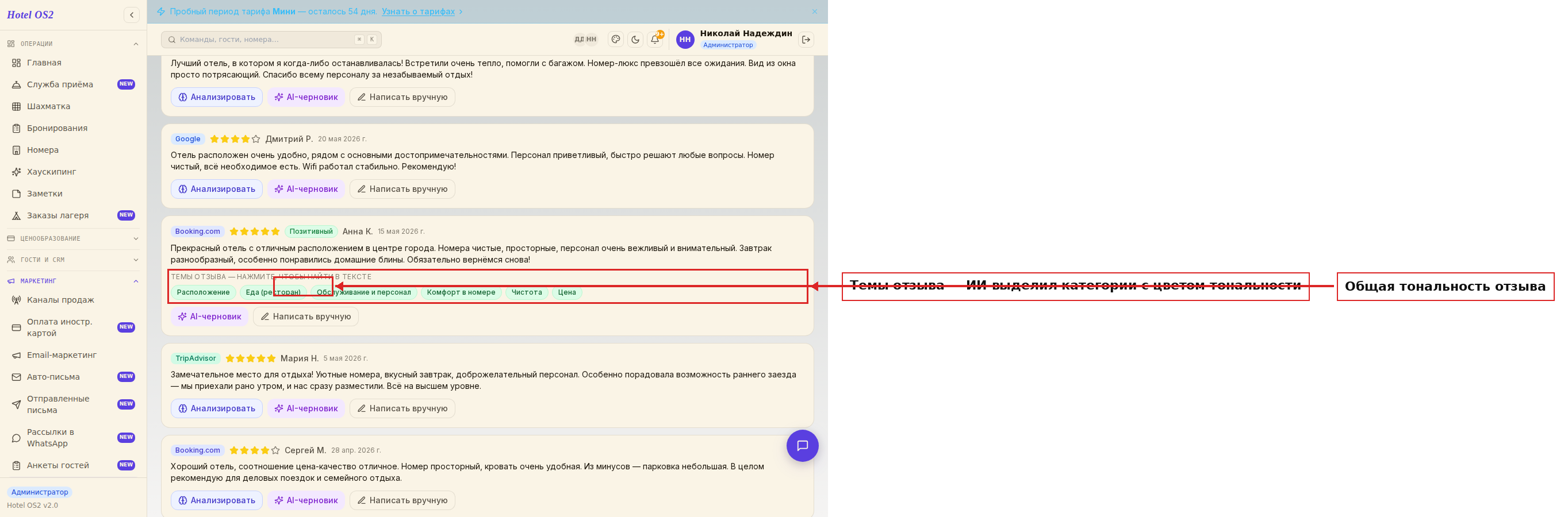Go to Главная in the sidebar
This screenshot has width=1568, height=517.
pyautogui.click(x=73, y=63)
